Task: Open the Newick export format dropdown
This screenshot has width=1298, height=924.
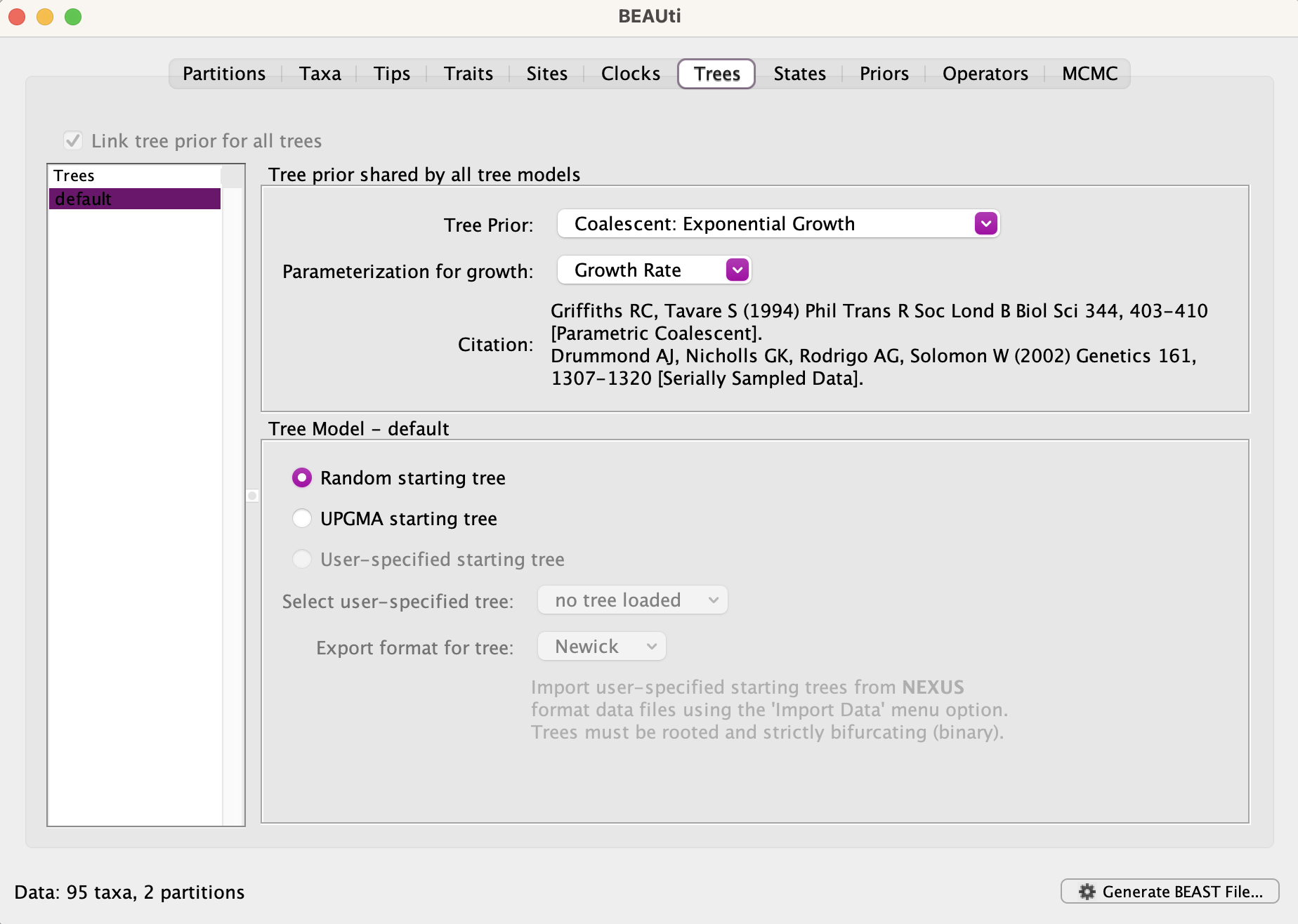Action: coord(602,647)
